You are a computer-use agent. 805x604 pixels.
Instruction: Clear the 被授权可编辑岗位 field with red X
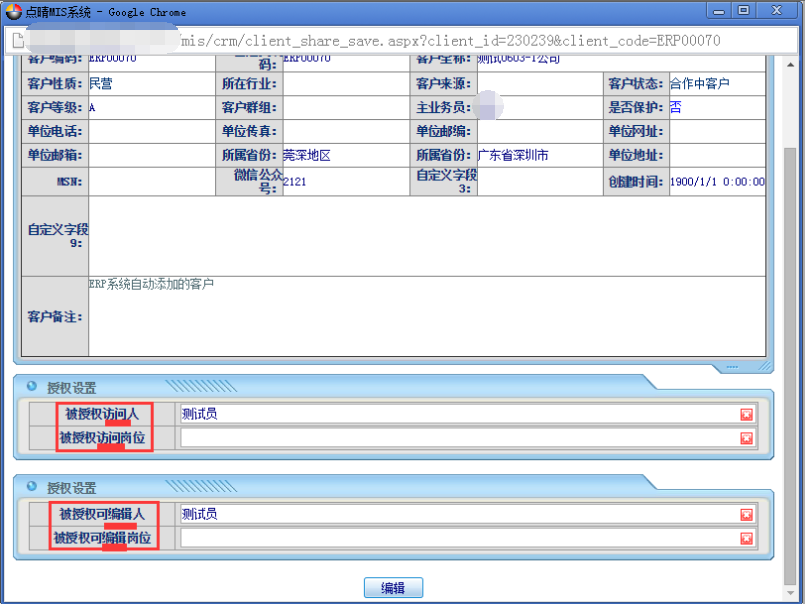[746, 538]
